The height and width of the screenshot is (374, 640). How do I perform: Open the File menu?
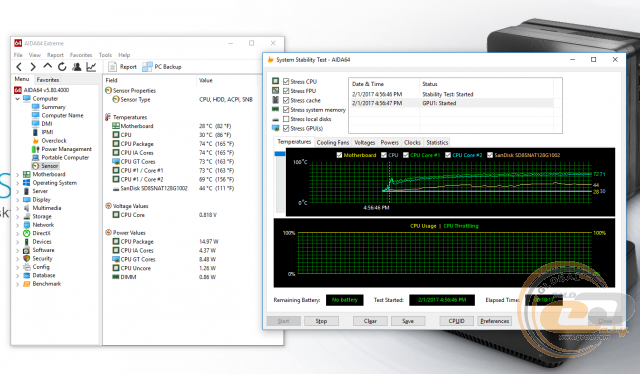(18, 55)
